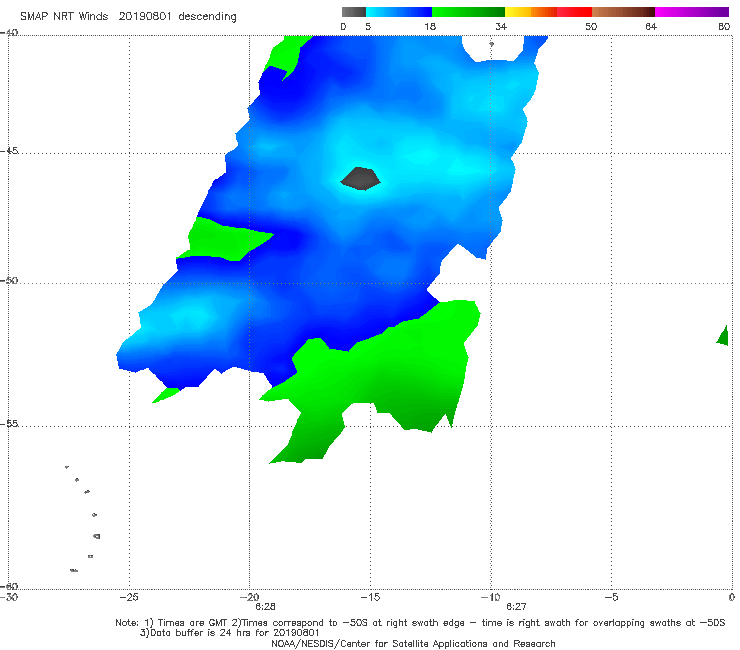Click the latitude axis label '-55'
Image resolution: width=740 pixels, height=650 pixels.
coord(9,424)
